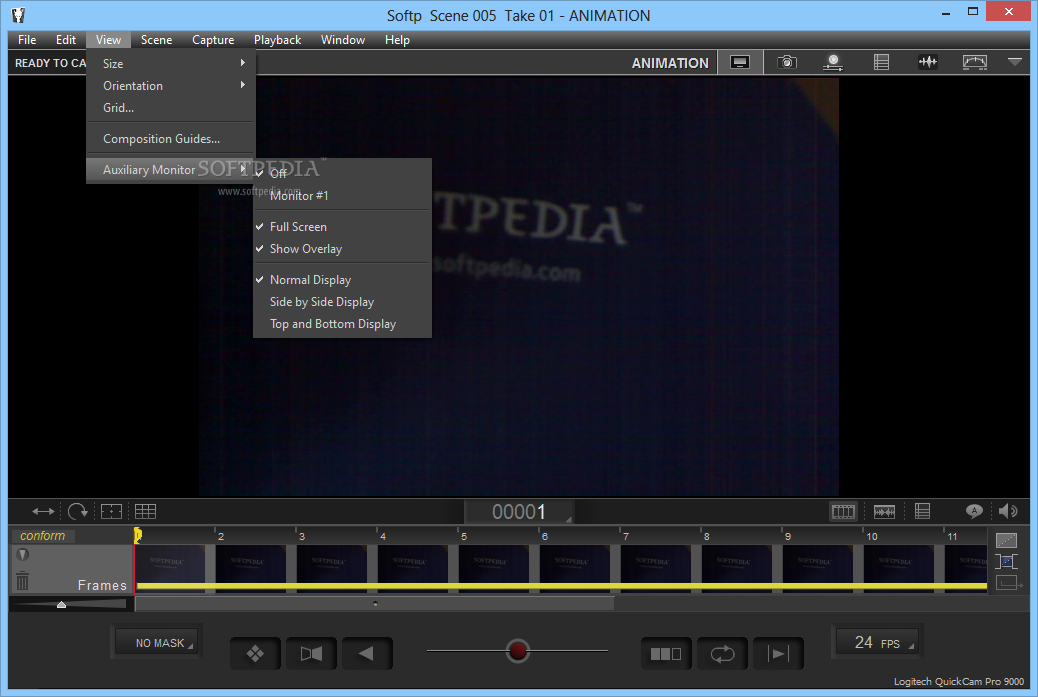Image resolution: width=1038 pixels, height=697 pixels.
Task: Click the speech bubble notes icon
Action: coord(974,511)
